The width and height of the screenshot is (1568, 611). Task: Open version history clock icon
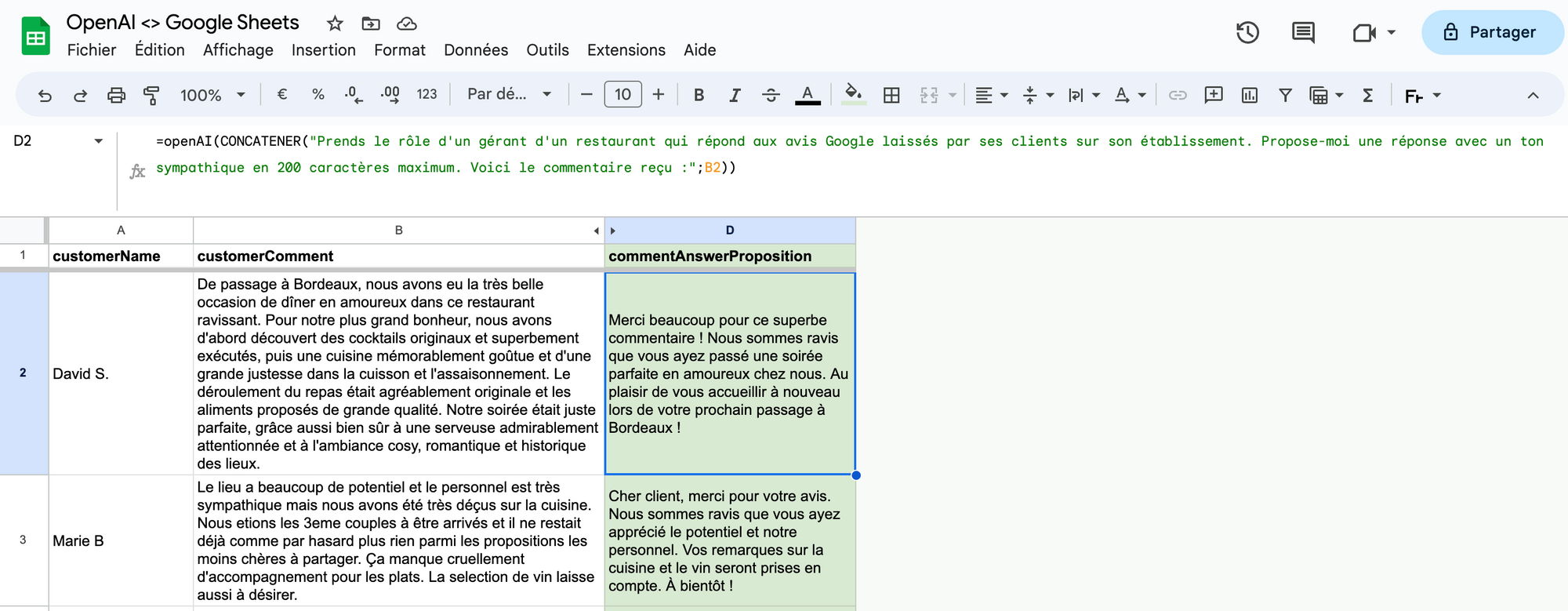tap(1247, 33)
